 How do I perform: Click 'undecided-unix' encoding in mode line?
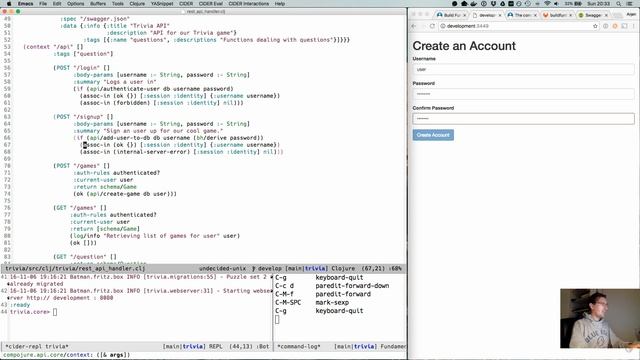coord(222,269)
